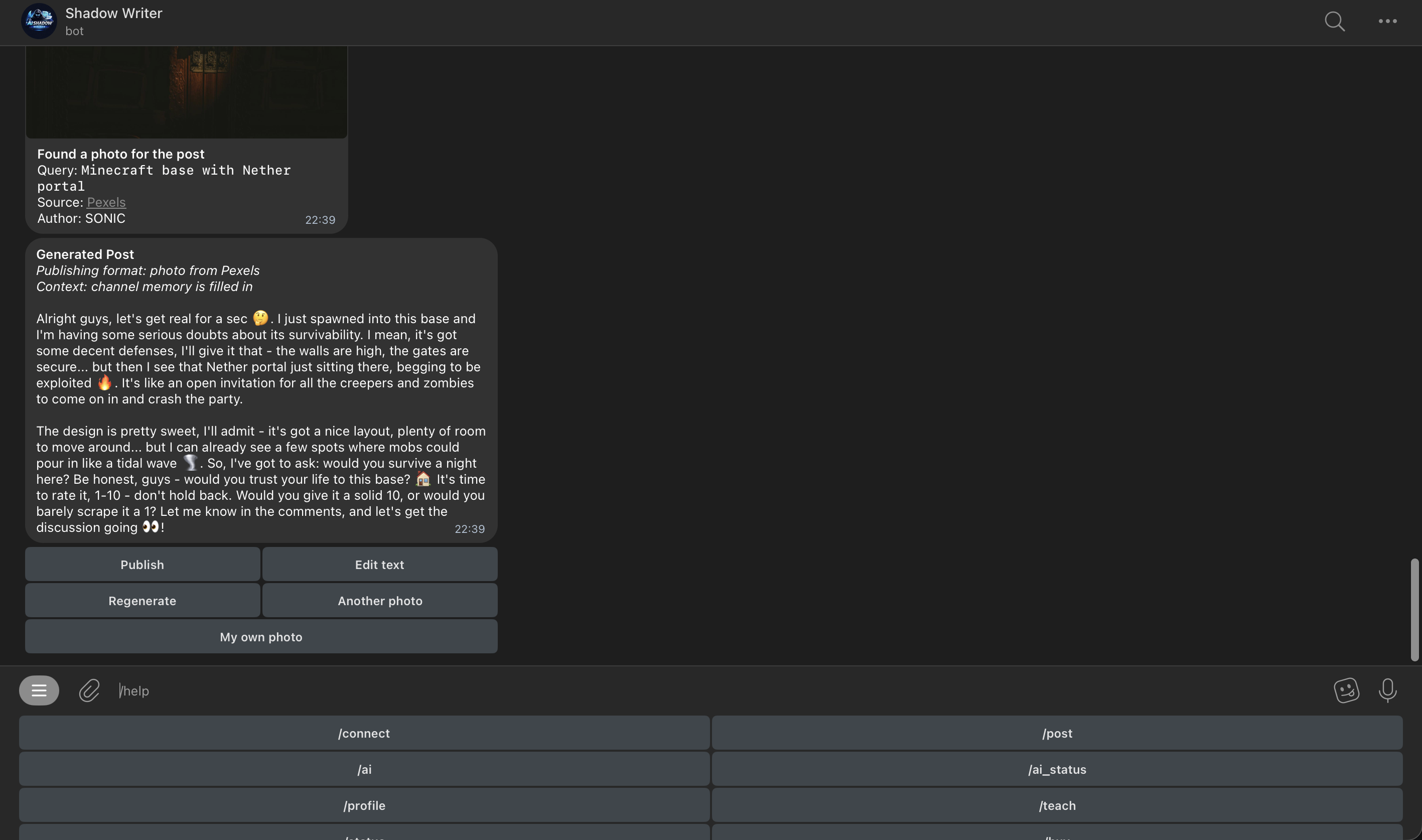This screenshot has height=840, width=1422.
Task: Open search in the Shadow Writer chat
Action: point(1334,22)
